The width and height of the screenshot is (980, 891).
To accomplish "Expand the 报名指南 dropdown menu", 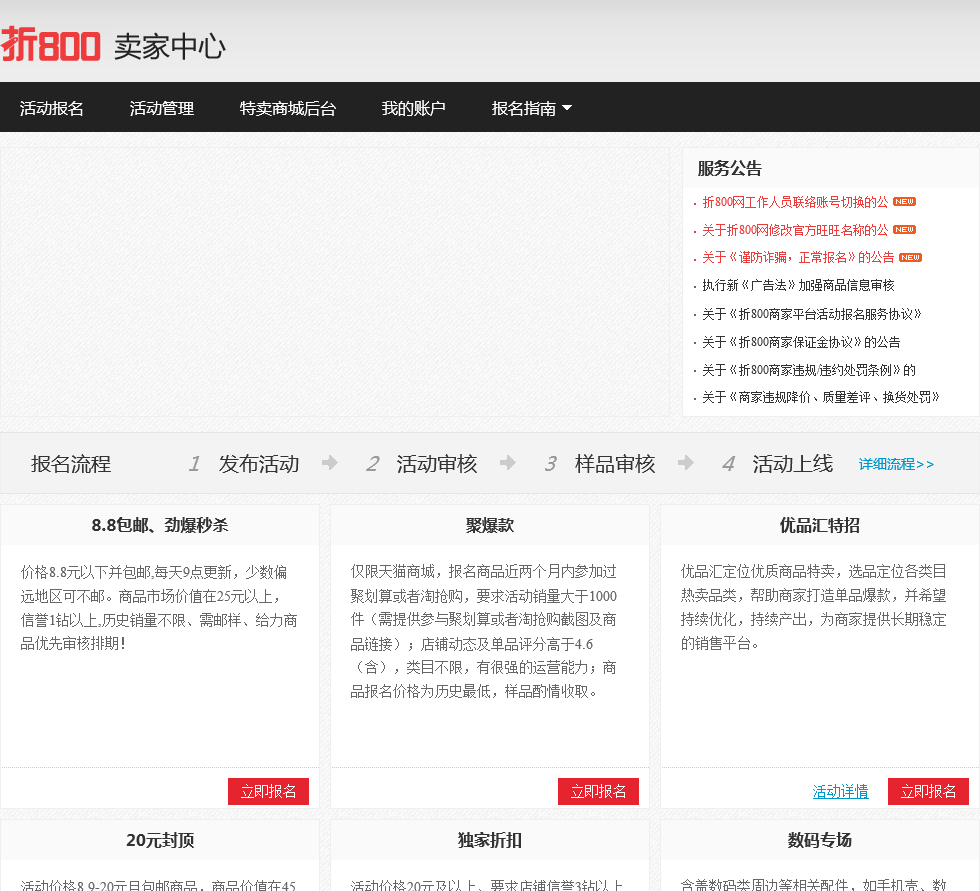I will click(531, 108).
